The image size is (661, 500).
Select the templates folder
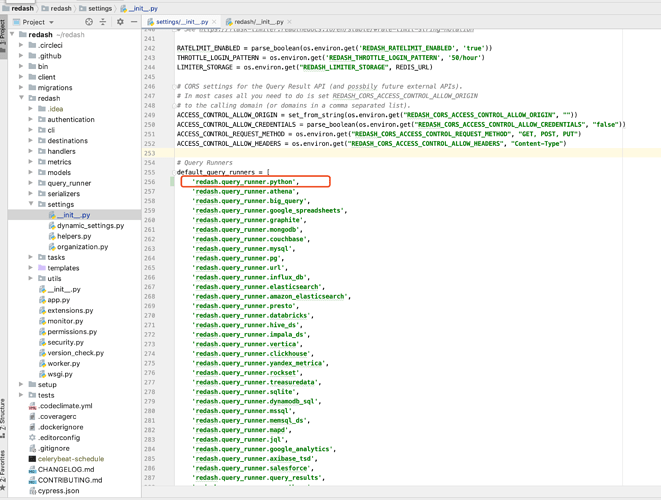[63, 268]
